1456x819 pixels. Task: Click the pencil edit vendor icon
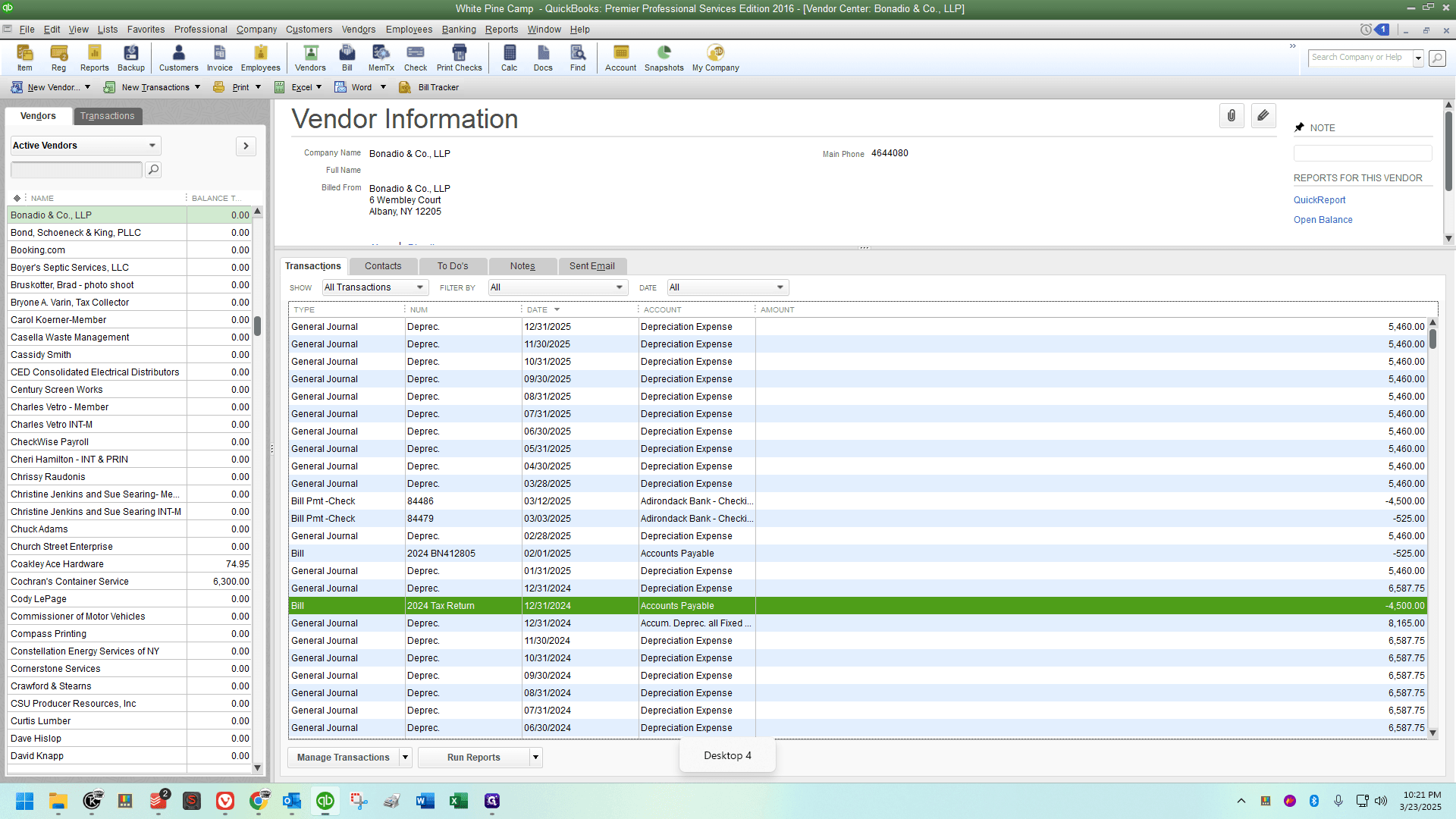point(1263,116)
